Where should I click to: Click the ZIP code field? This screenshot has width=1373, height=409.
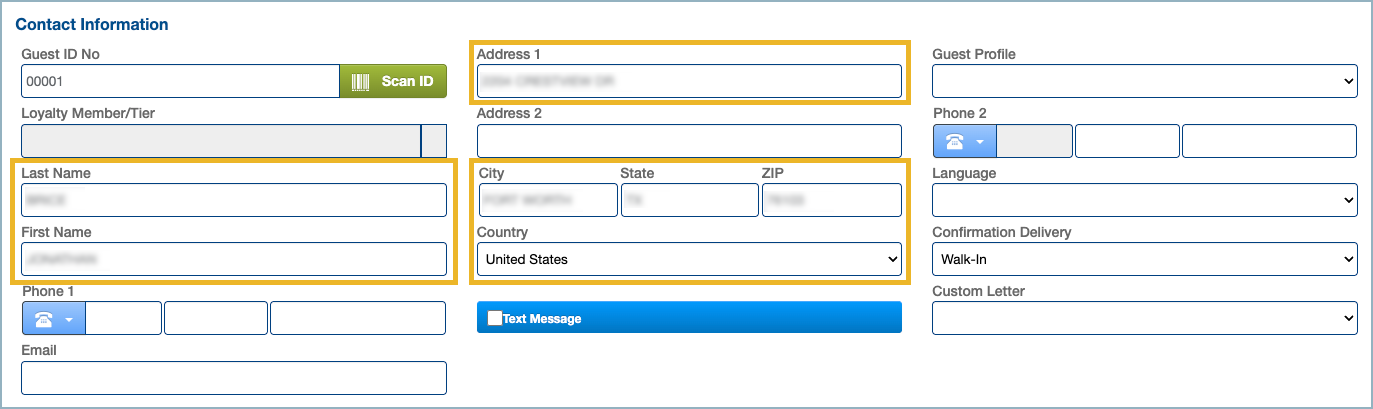point(831,200)
